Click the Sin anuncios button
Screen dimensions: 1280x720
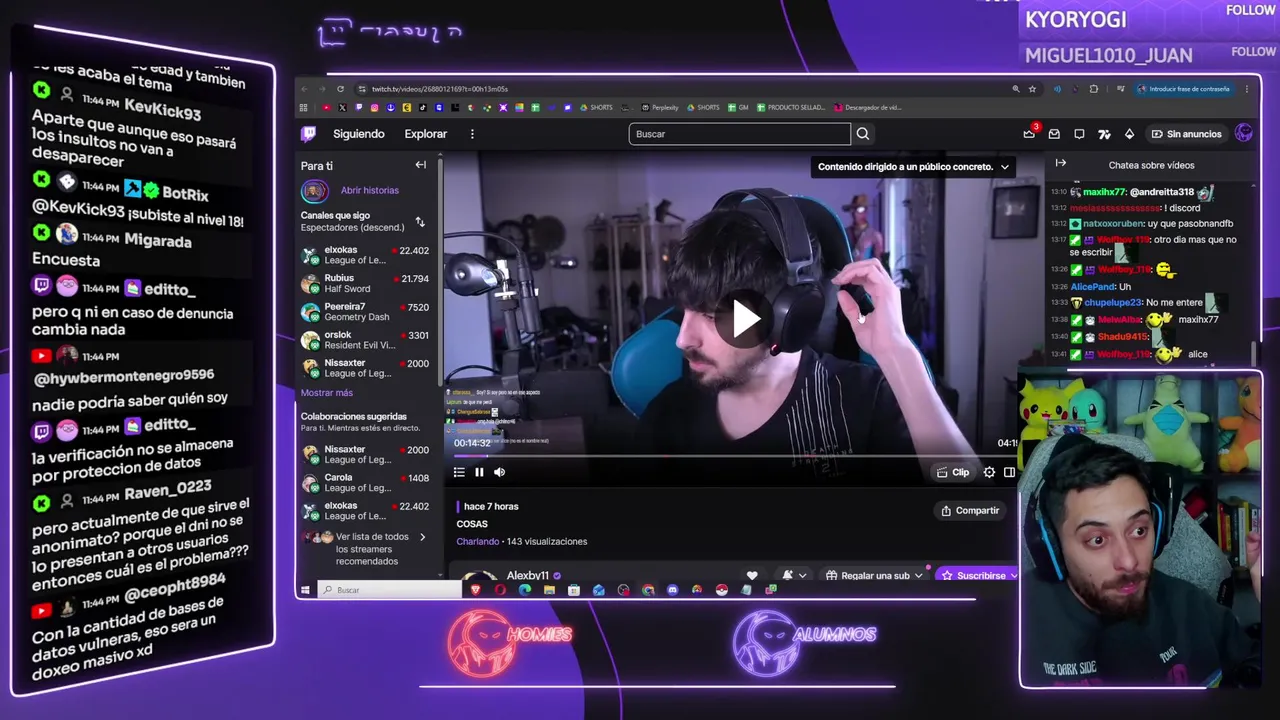coord(1186,134)
